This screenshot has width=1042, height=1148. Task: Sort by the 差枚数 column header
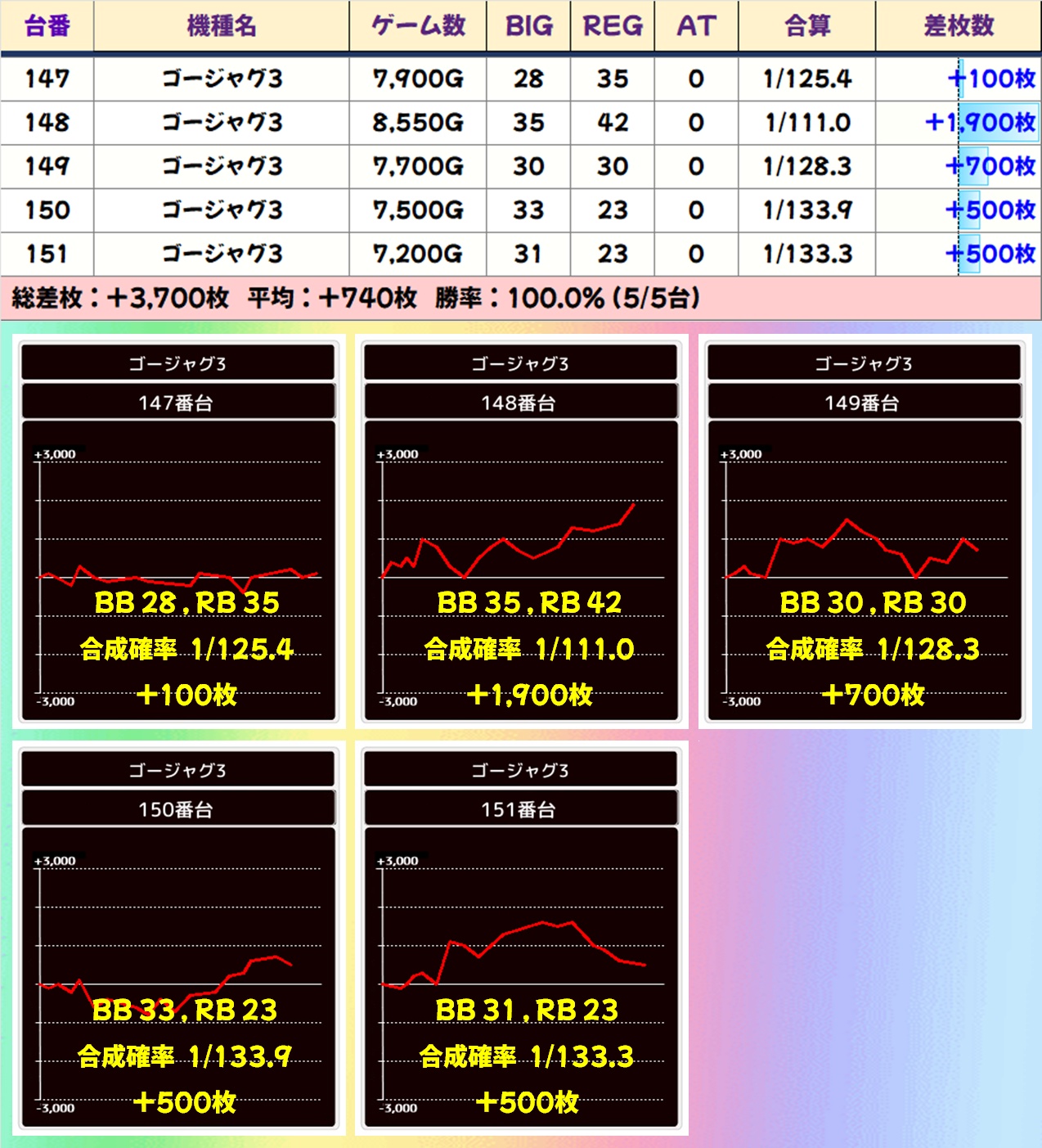[959, 26]
